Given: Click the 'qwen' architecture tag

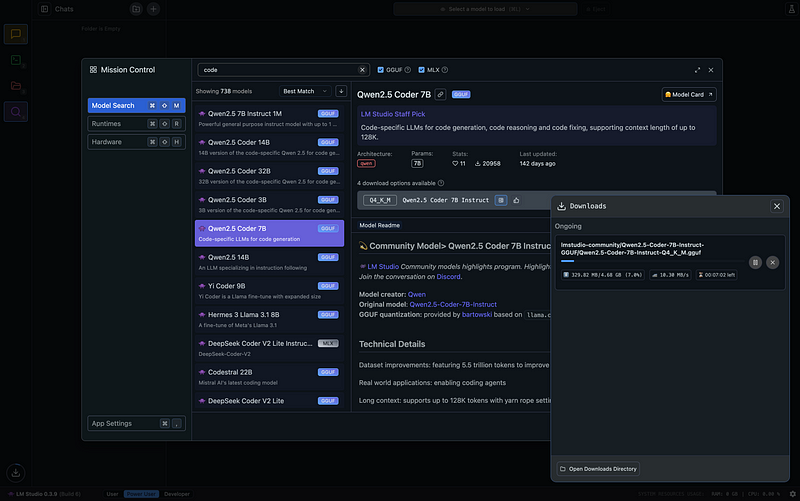Looking at the screenshot, I should 366,164.
